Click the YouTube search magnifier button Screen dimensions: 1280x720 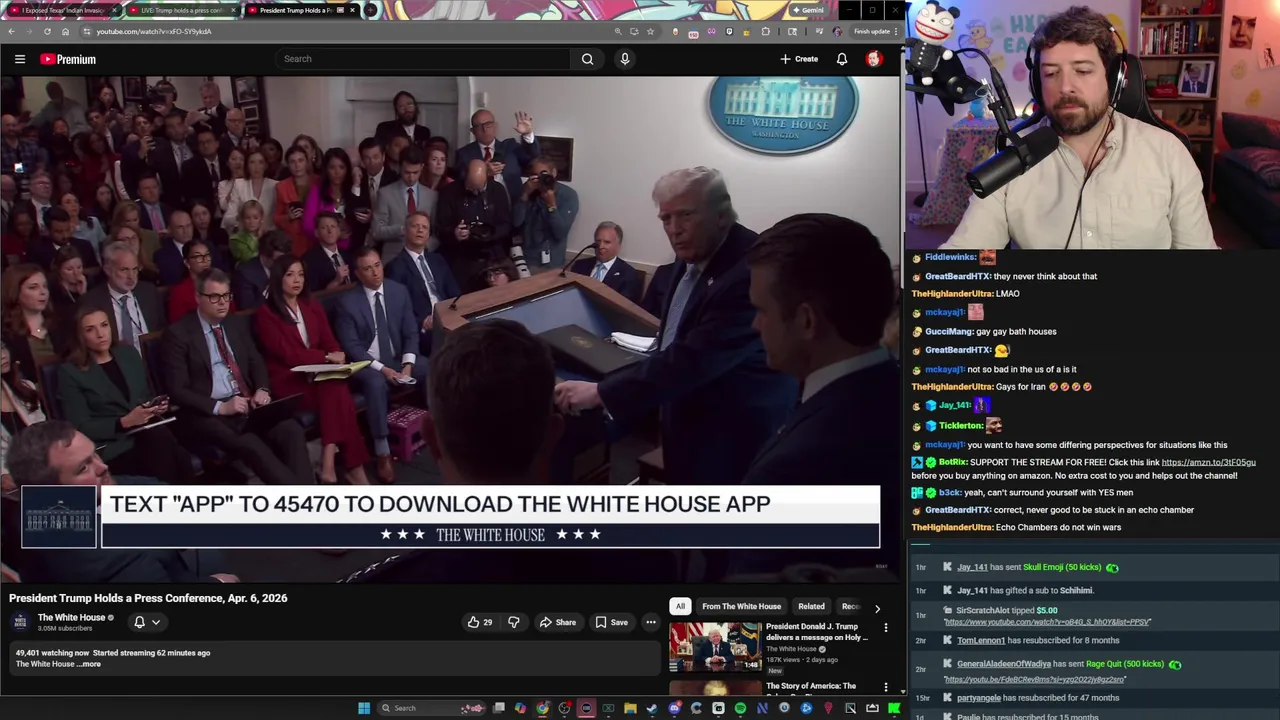(x=587, y=59)
